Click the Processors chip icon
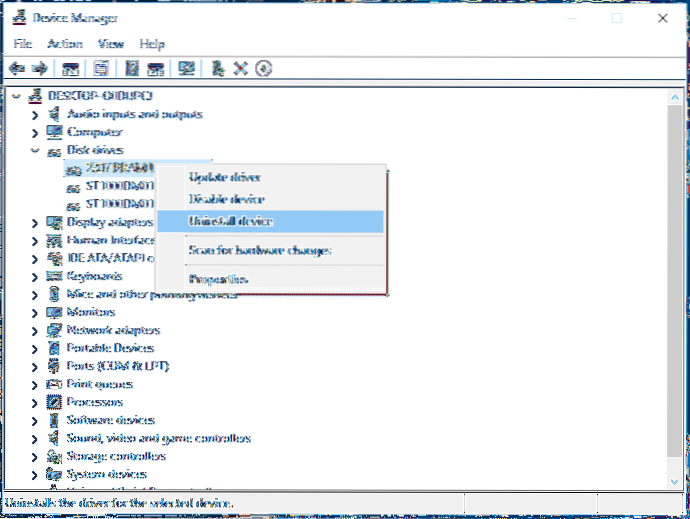The height and width of the screenshot is (519, 690). click(x=54, y=402)
